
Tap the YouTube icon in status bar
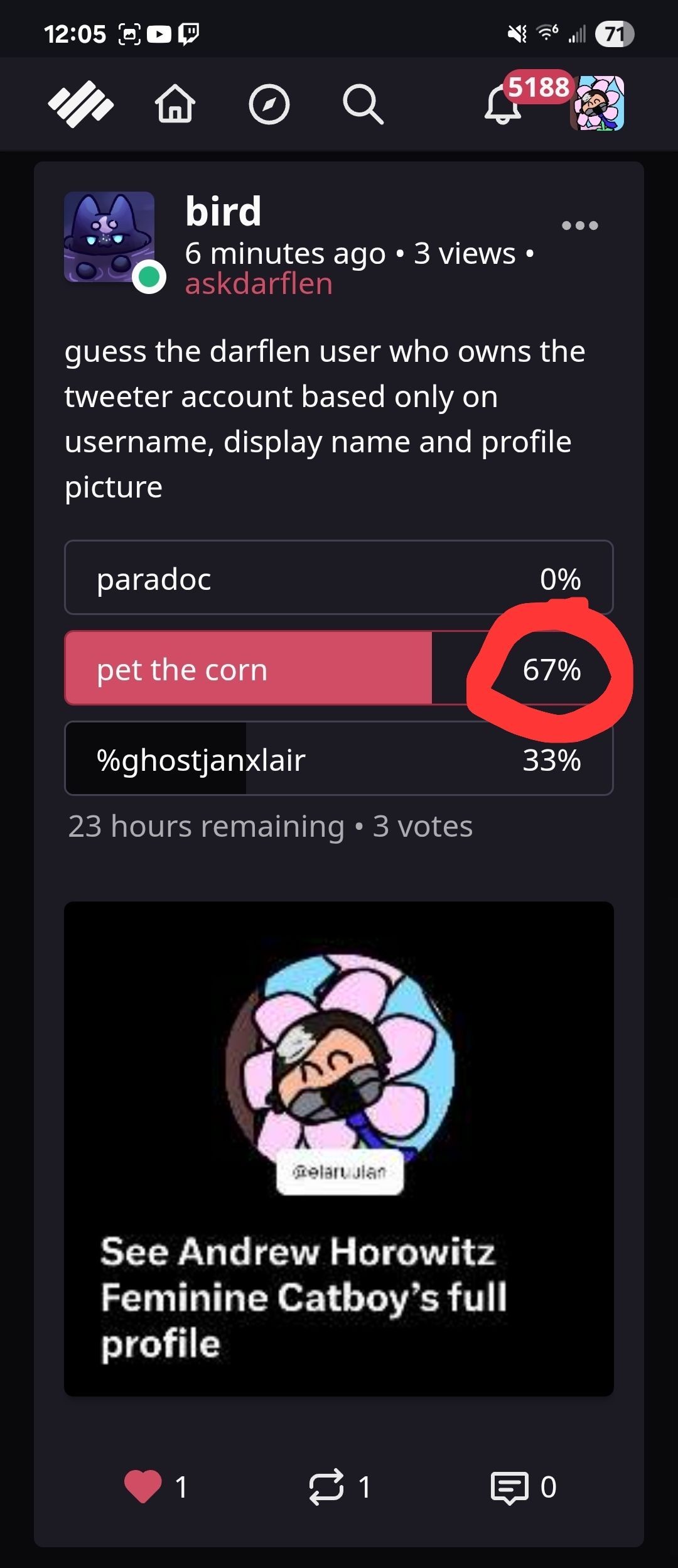(159, 34)
